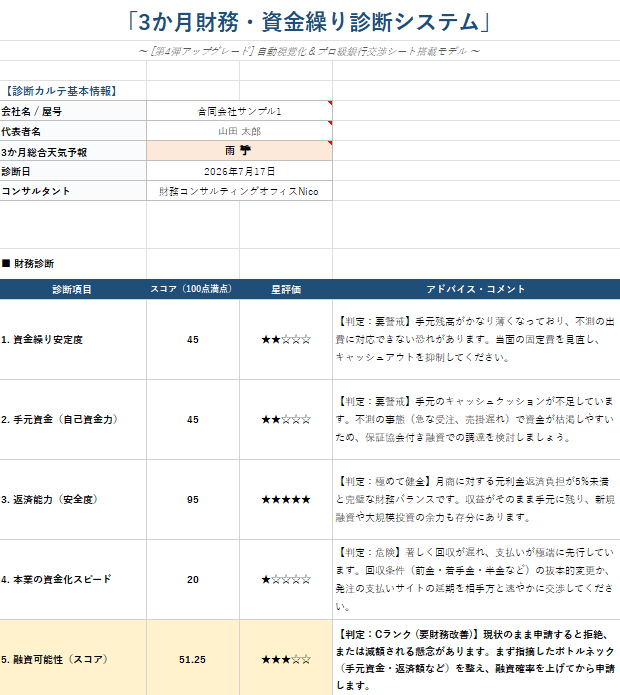Viewport: 620px width, 695px height.
Task: Click star rating for 手元資金 row
Action: point(286,419)
